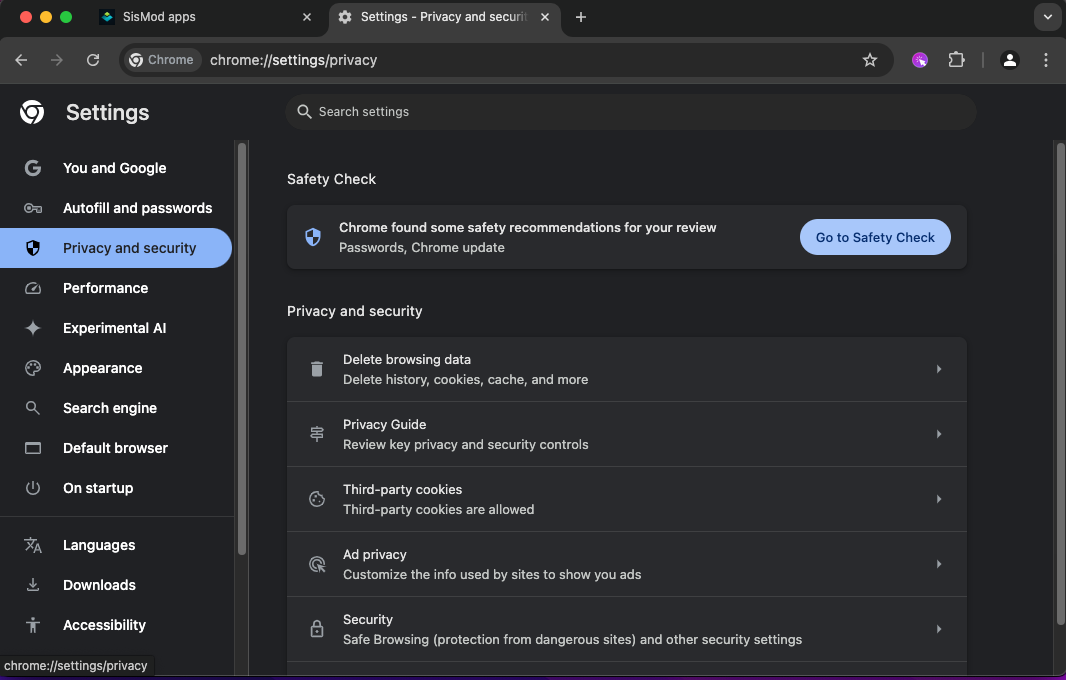
Task: Click the Ad privacy target icon
Action: (317, 564)
